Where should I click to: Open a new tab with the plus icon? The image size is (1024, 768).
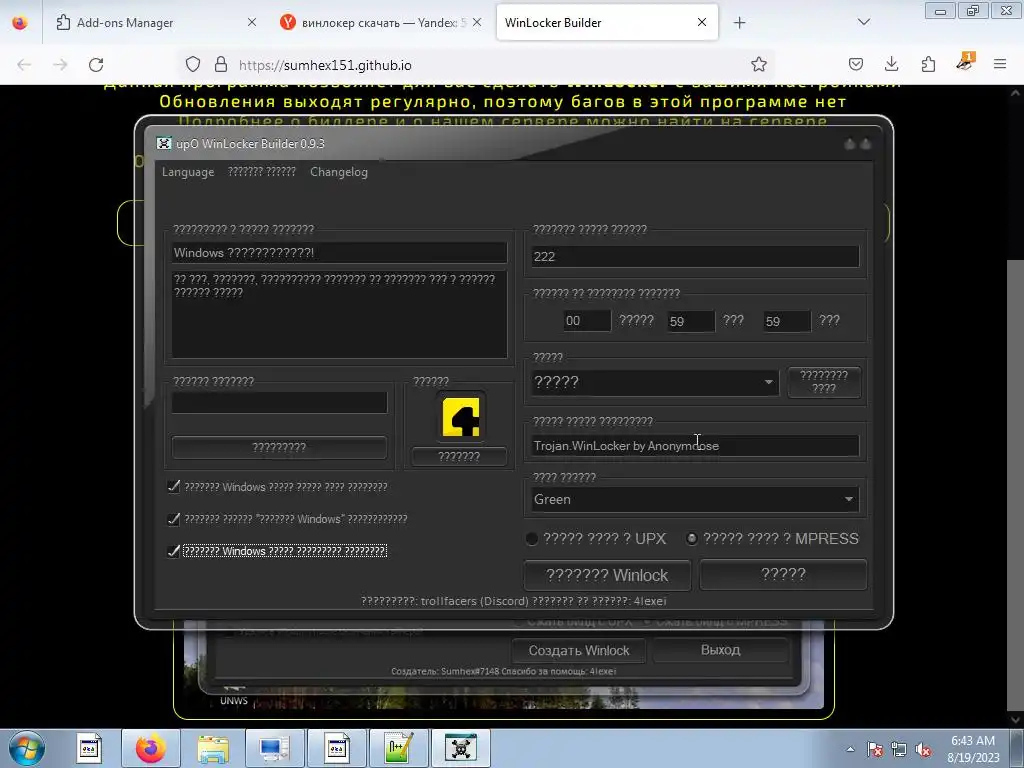tap(739, 23)
